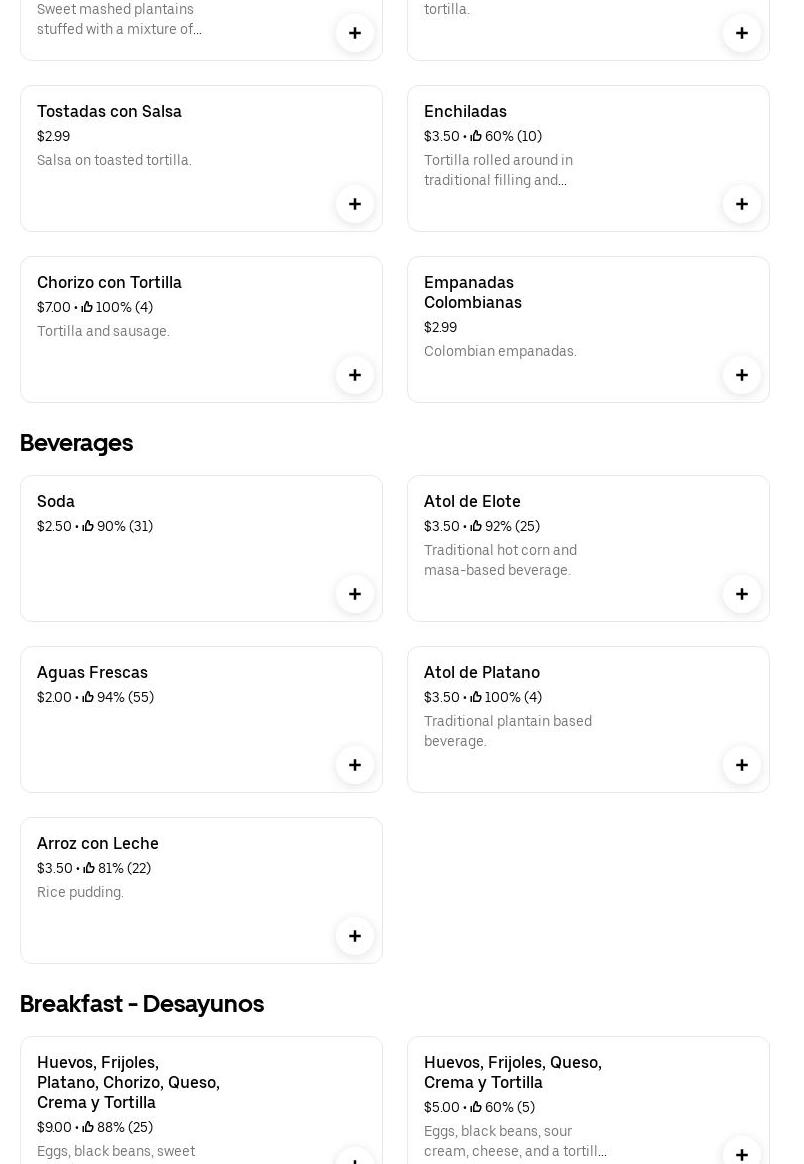Add a Soda to the order
This screenshot has height=1164, width=804.
[355, 594]
